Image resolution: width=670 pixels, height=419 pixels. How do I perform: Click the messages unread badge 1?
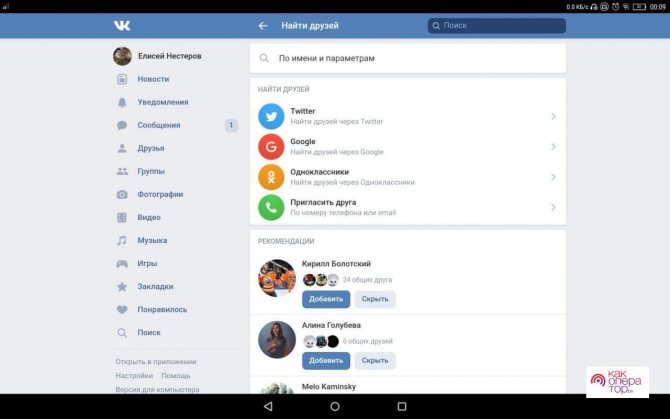click(x=231, y=125)
